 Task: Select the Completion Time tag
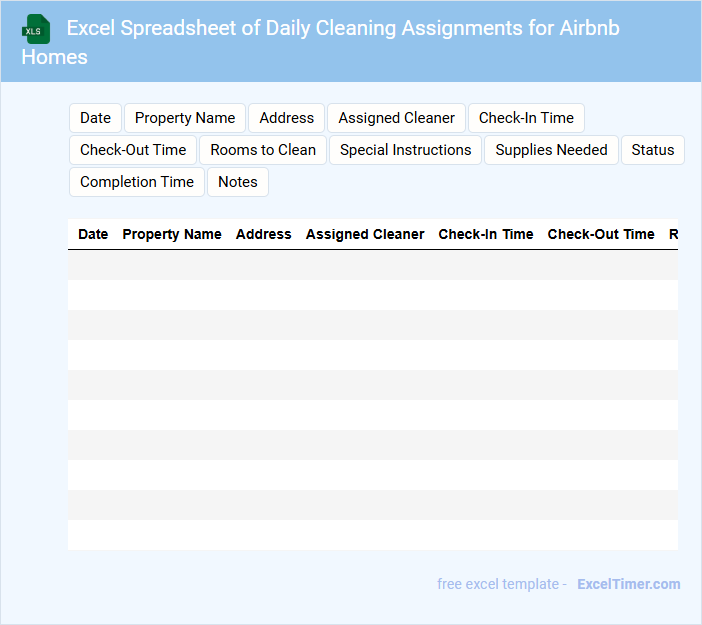click(137, 182)
